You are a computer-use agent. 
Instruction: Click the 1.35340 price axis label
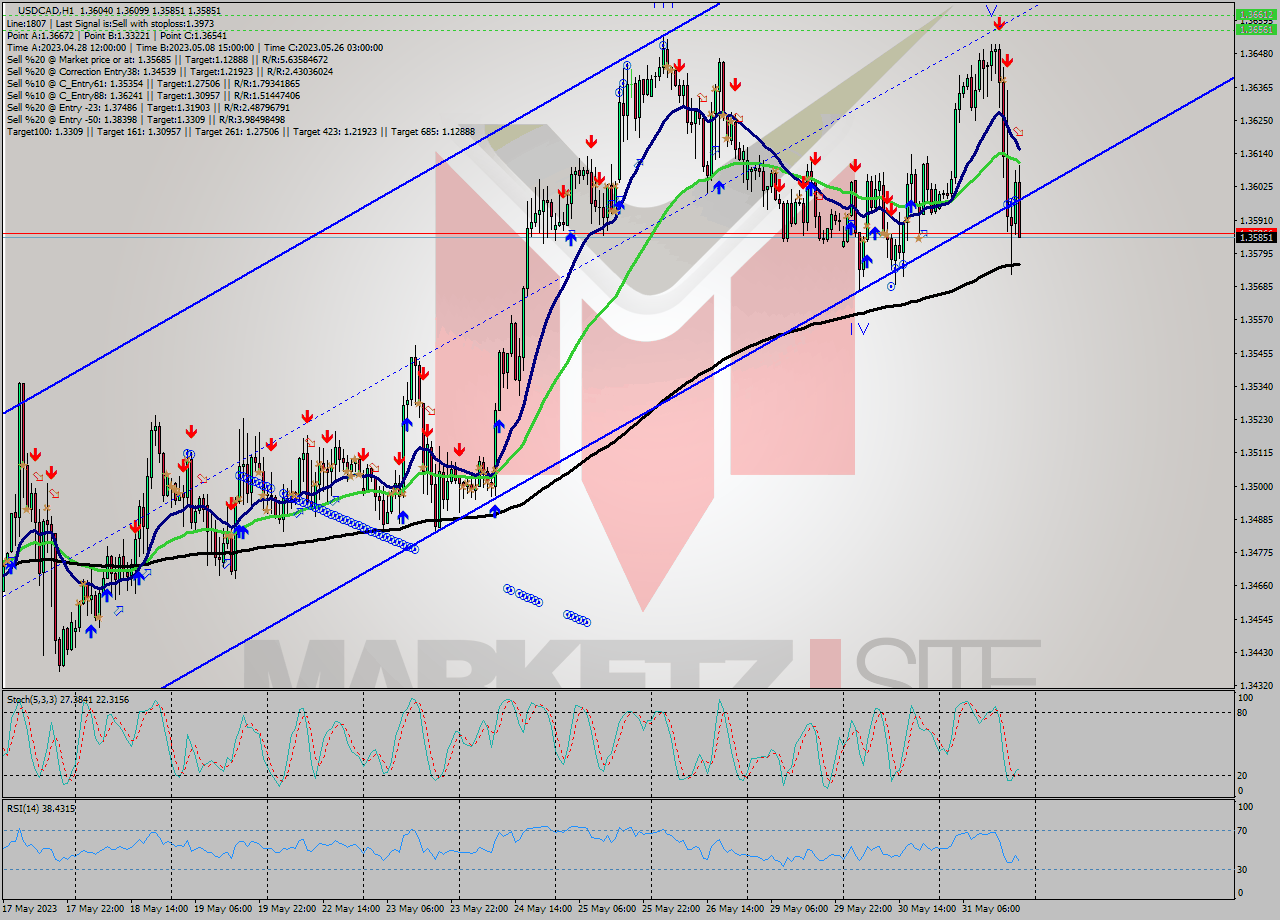click(1256, 386)
